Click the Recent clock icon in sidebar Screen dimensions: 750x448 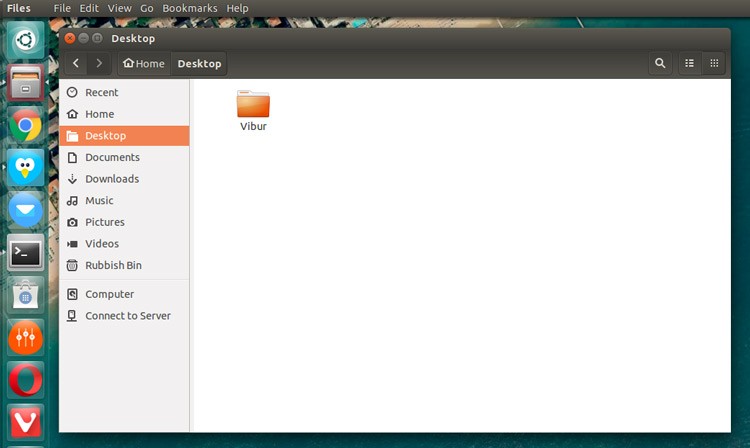tap(72, 92)
